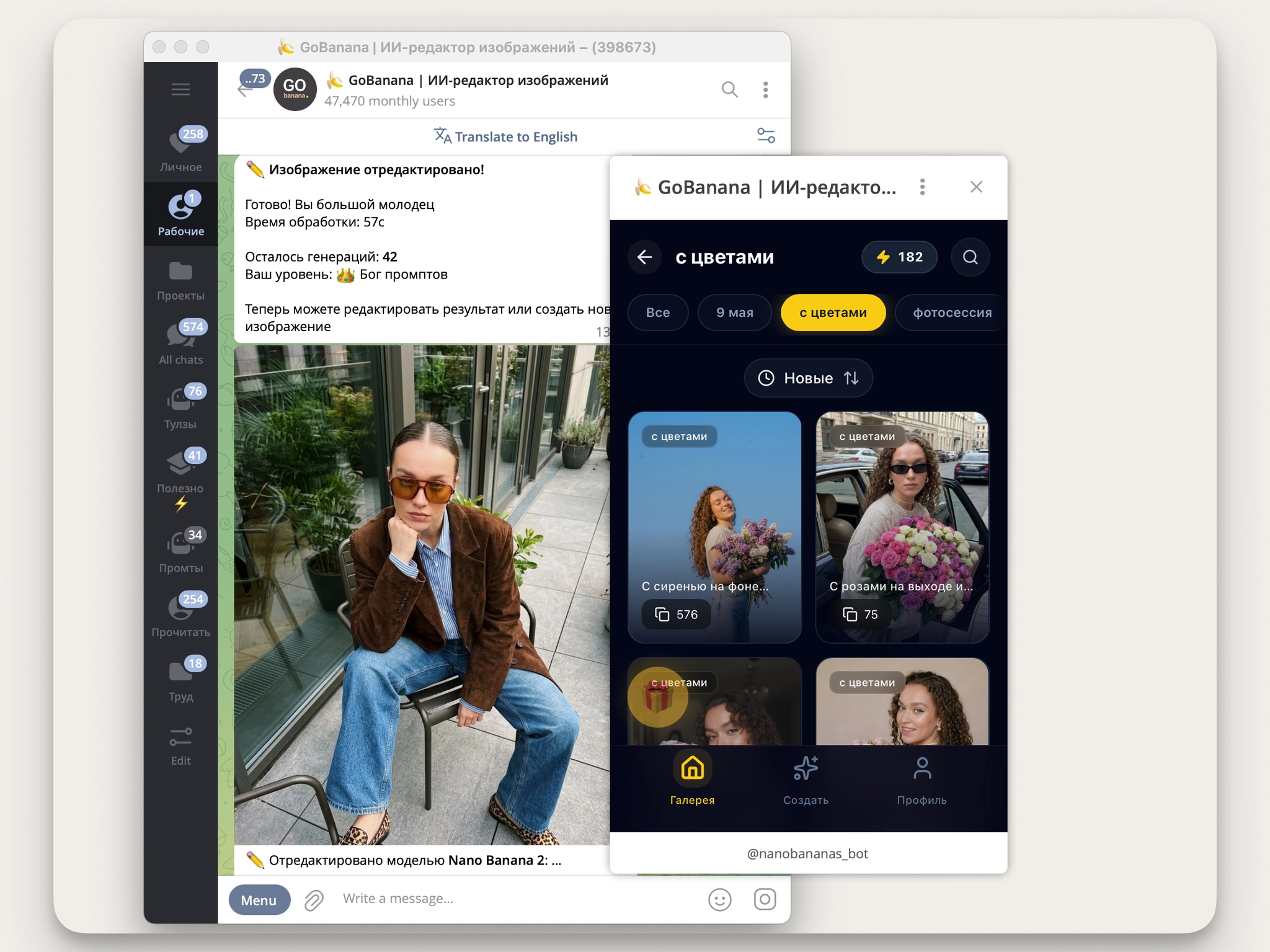
Task: Copy the 75 prompt on roses card
Action: pos(860,615)
